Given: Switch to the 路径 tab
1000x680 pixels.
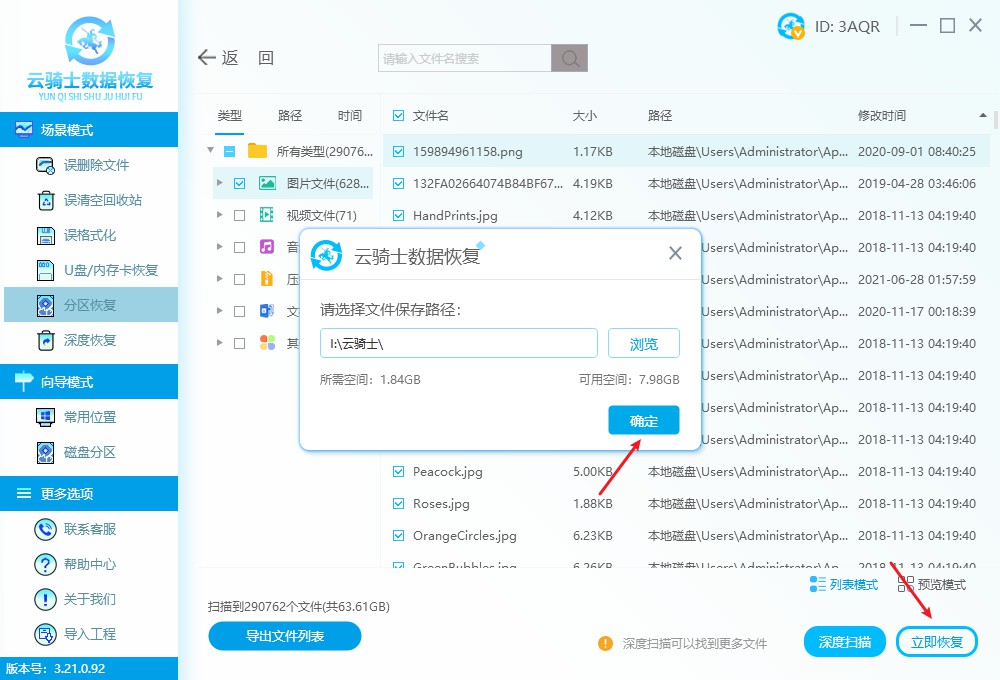Looking at the screenshot, I should tap(289, 115).
